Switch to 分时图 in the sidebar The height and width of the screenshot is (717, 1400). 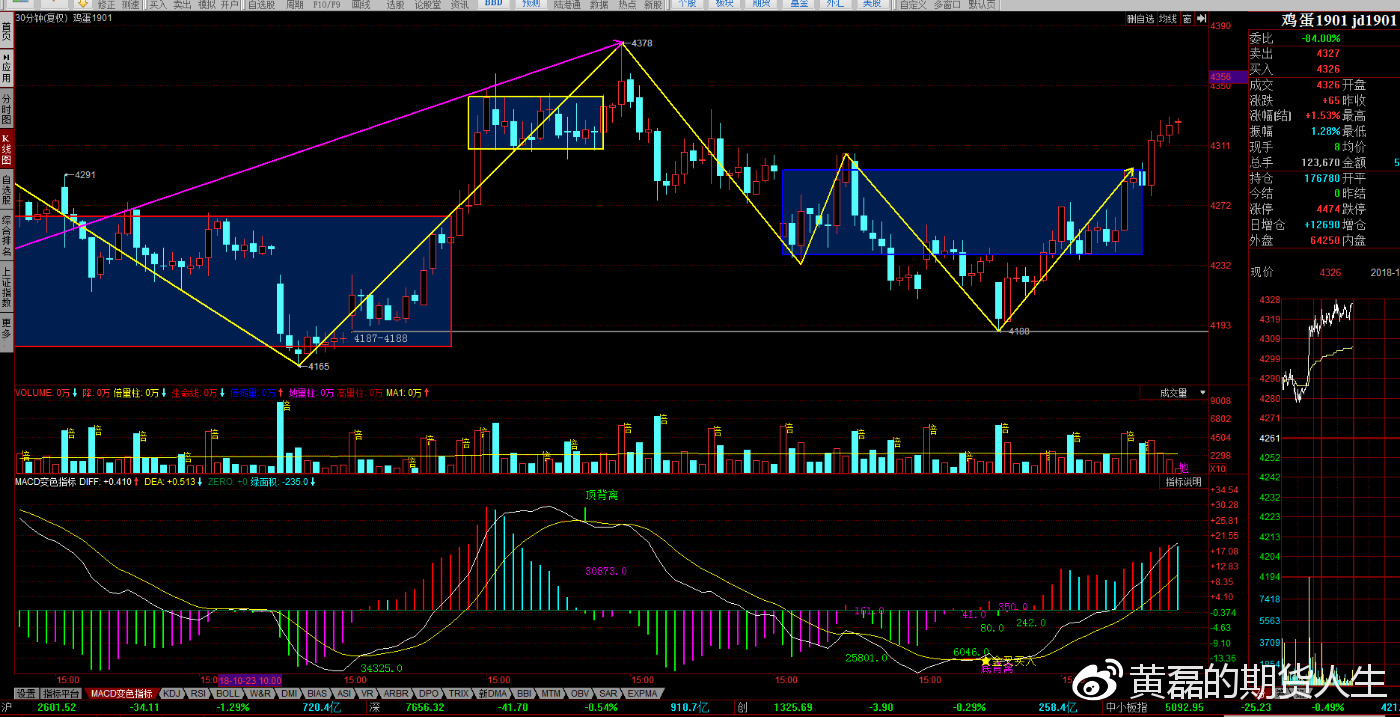[6, 108]
